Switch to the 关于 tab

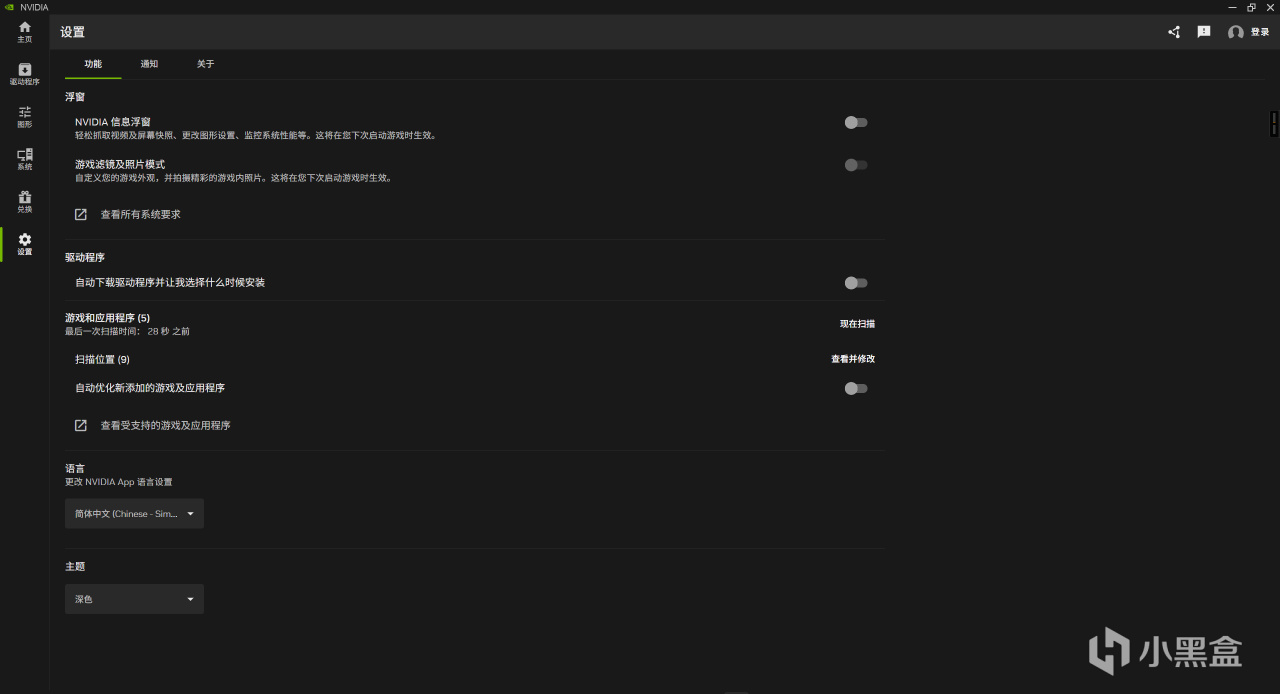pyautogui.click(x=205, y=64)
